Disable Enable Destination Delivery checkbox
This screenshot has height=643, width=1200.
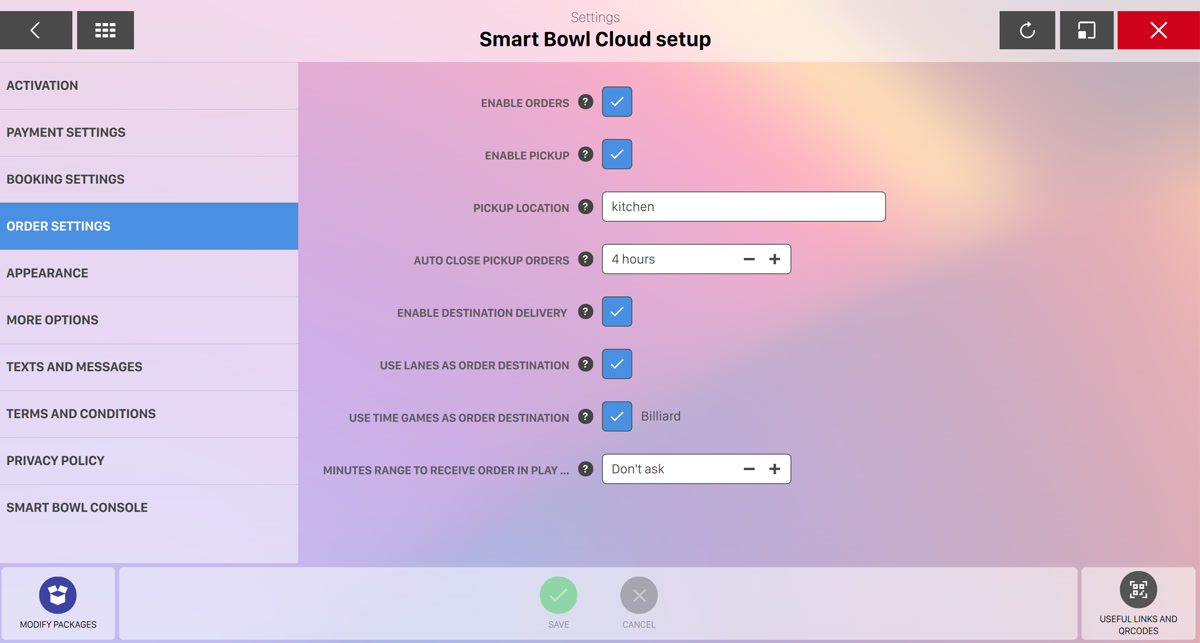coord(617,312)
